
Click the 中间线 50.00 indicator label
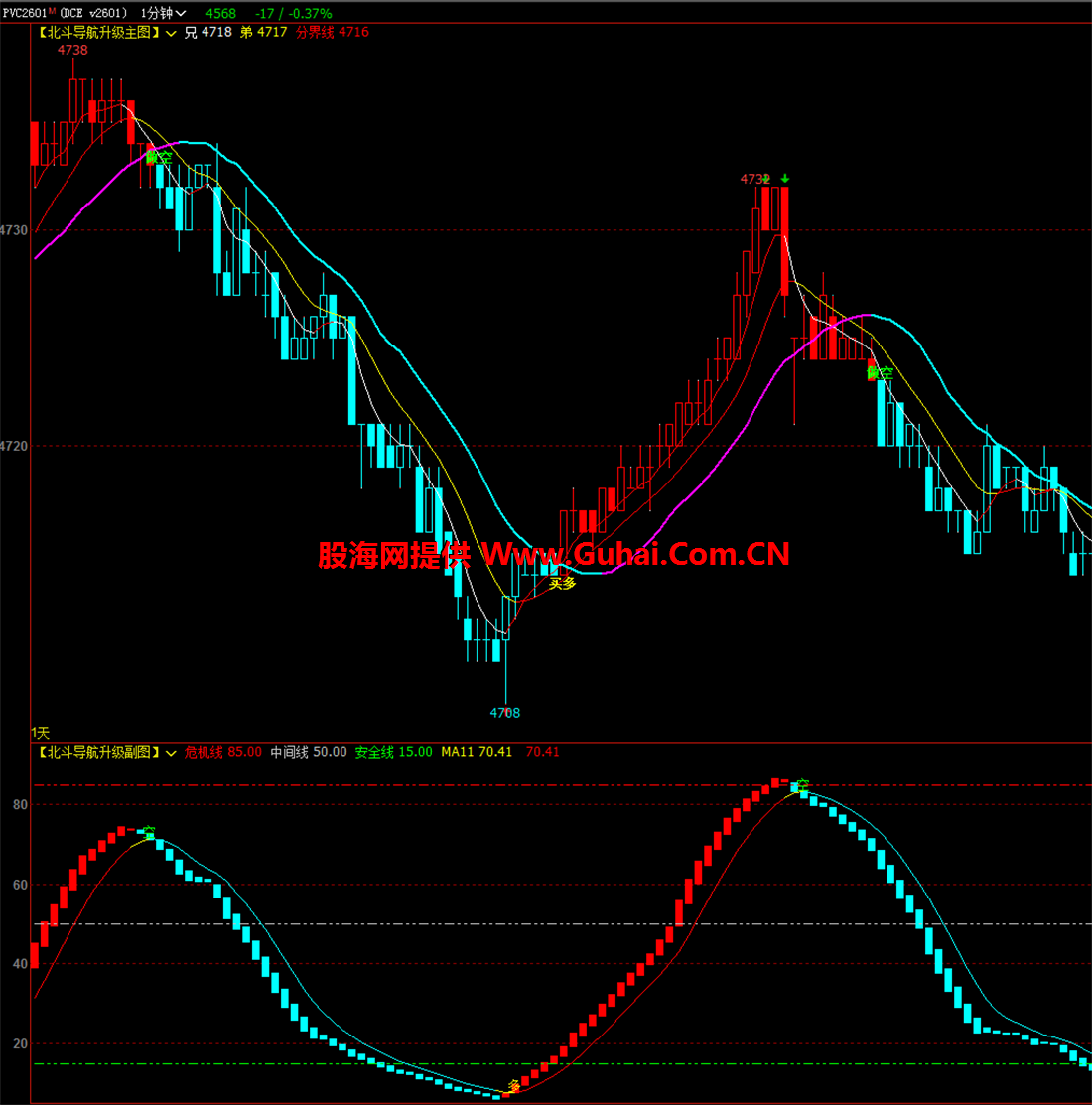coord(309,752)
